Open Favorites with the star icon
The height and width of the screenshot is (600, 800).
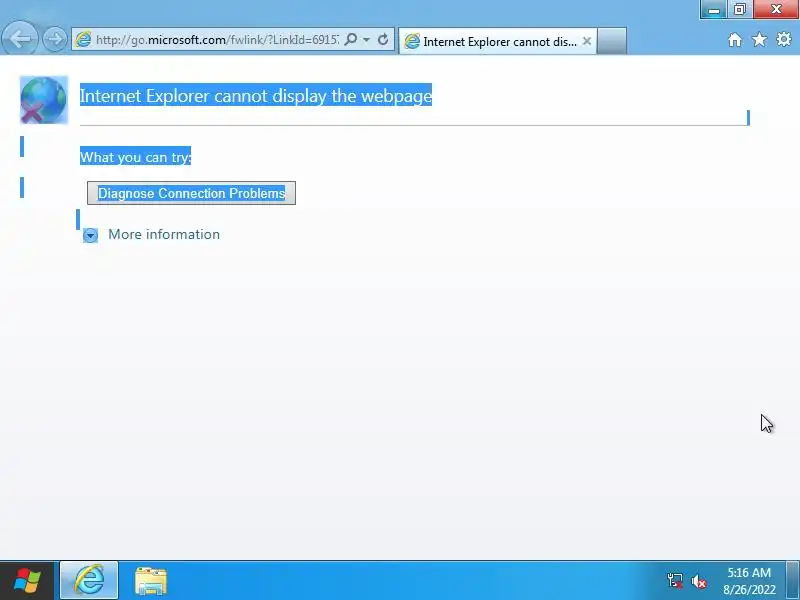pos(759,39)
